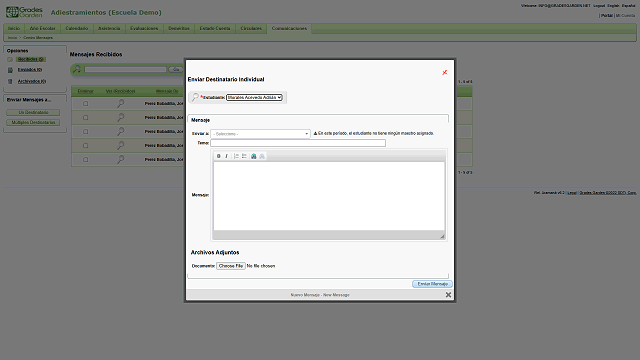Screen dimensions: 640x360
Task: Tick the Eliminar checkbox in the first message row
Action: tap(85, 104)
